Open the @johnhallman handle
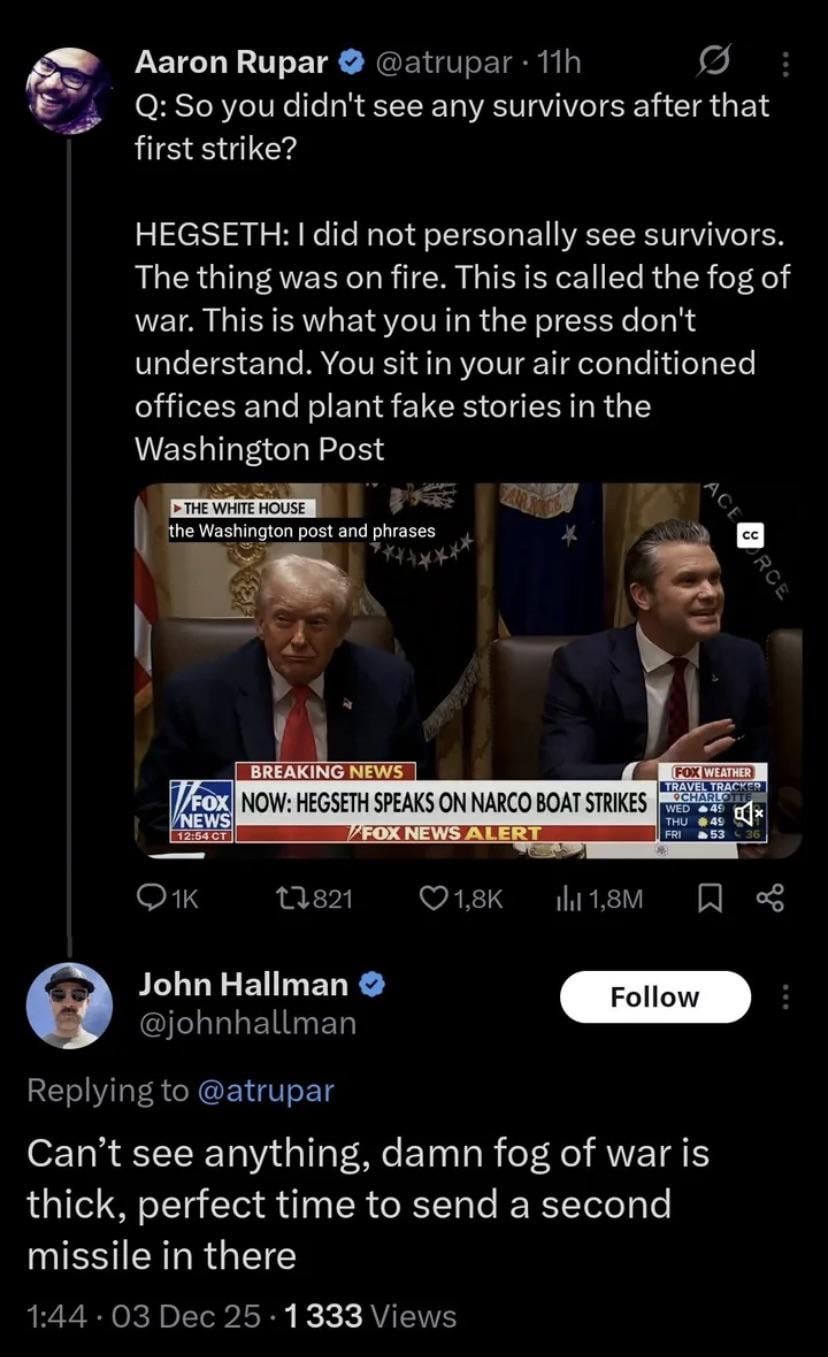Screen dimensions: 828x1357 pyautogui.click(x=247, y=1023)
